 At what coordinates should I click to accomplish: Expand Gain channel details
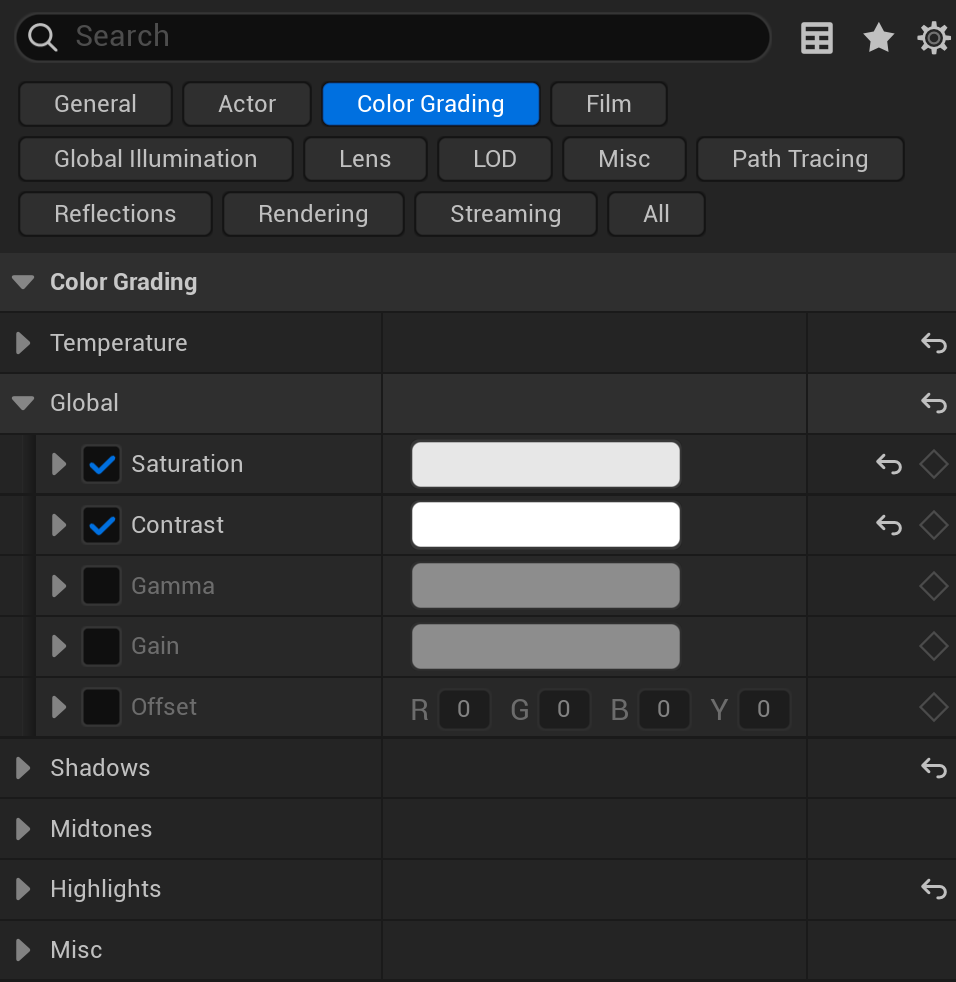point(59,646)
